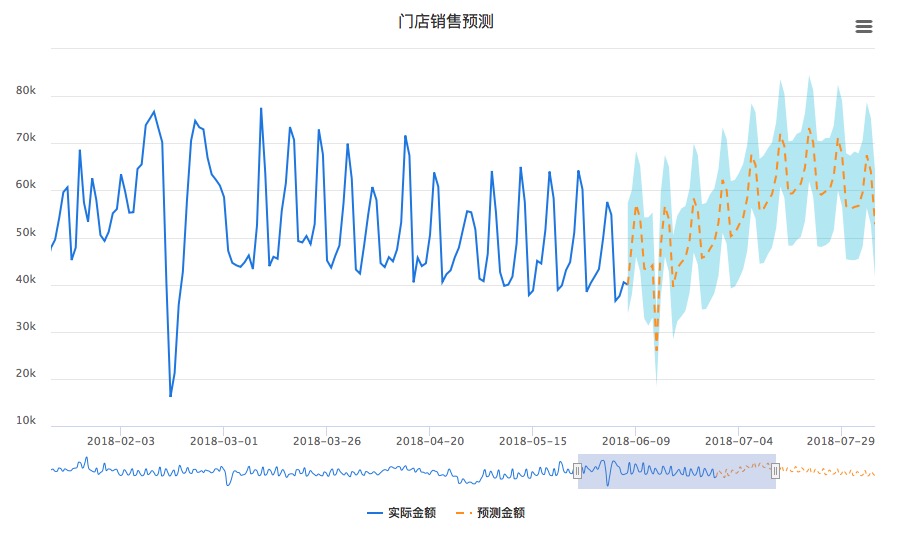Click the x-axis label 2018-03-26
Viewport: 898px width, 534px height.
click(327, 441)
